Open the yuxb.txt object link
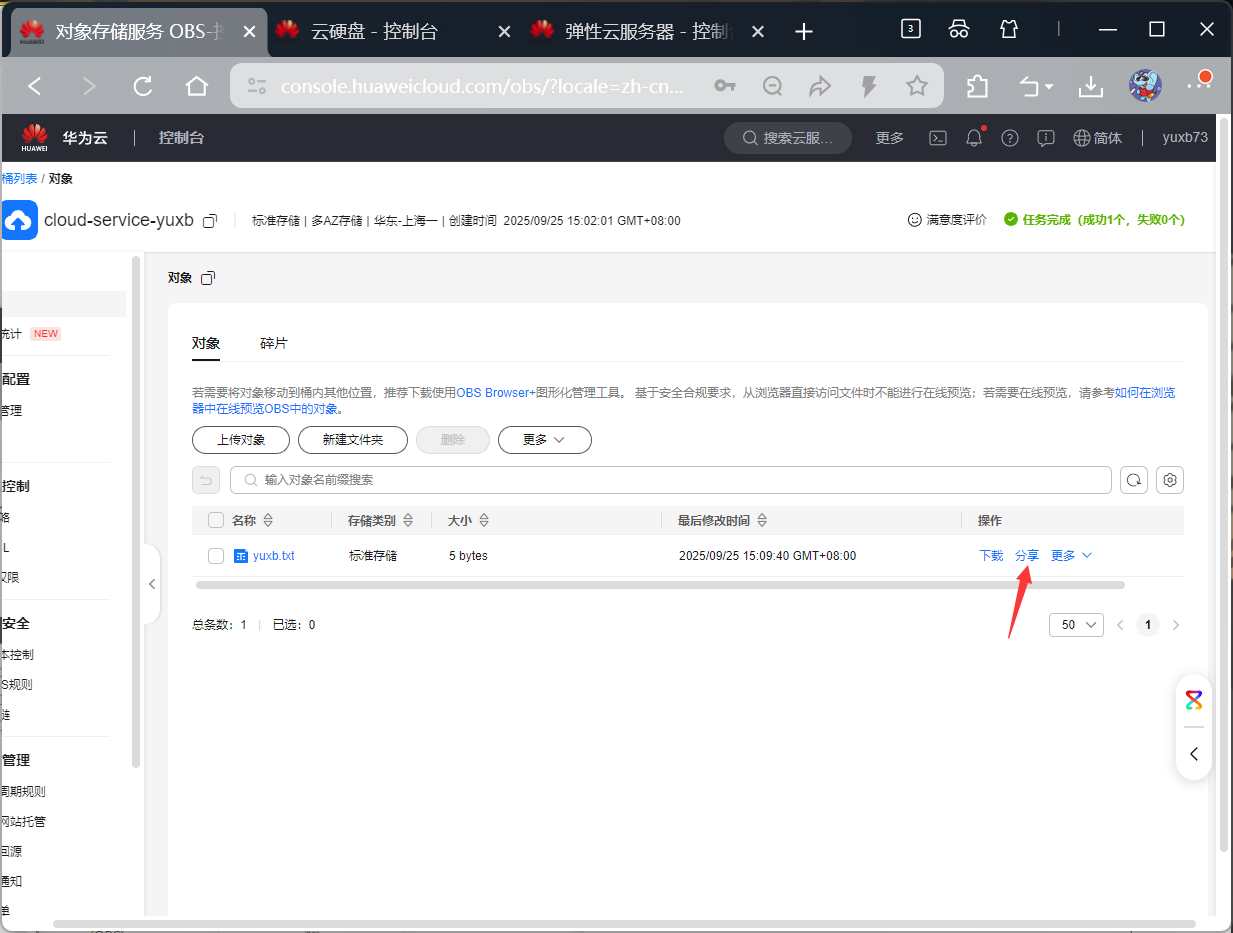 click(x=274, y=556)
